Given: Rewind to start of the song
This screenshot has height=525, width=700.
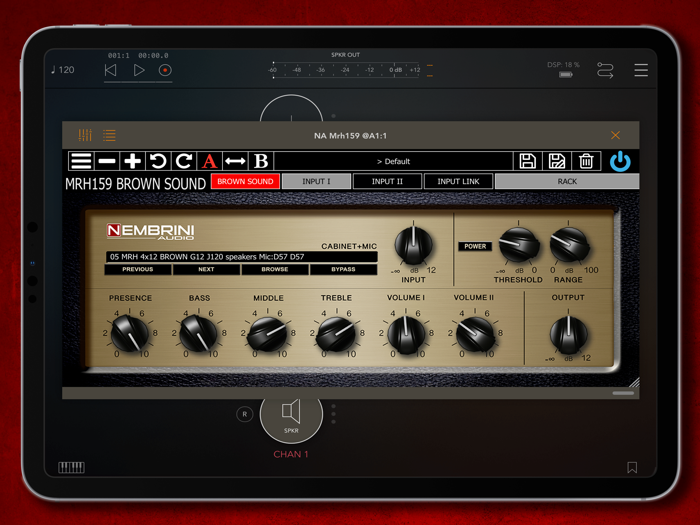Looking at the screenshot, I should pos(110,70).
